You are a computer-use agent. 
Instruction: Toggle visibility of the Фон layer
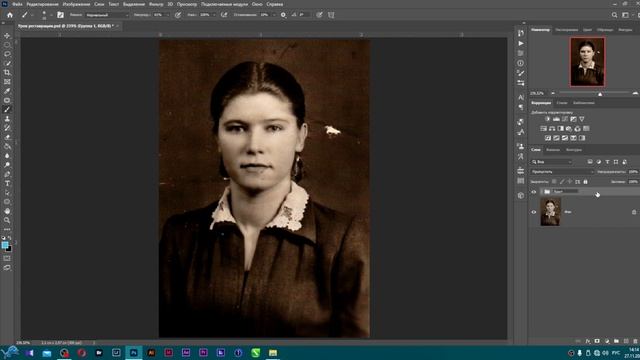533,212
